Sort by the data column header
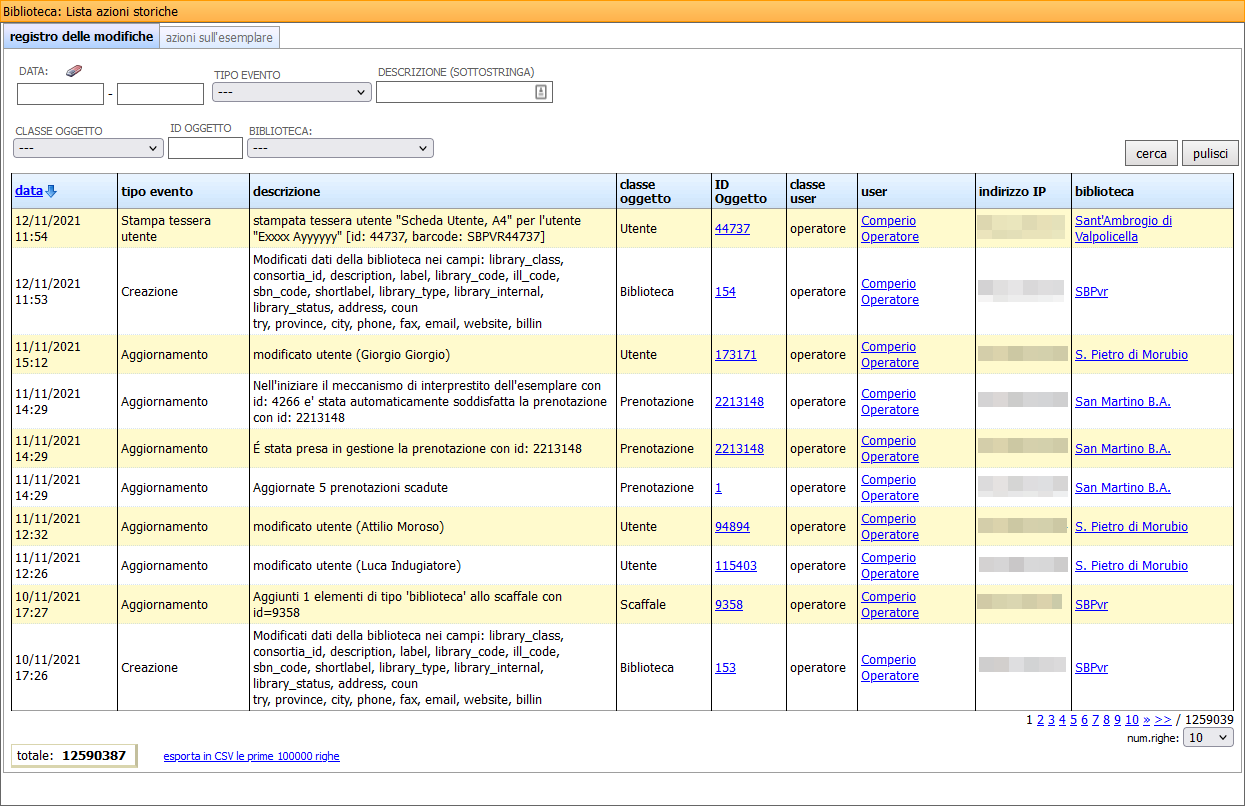1245x806 pixels. [x=28, y=191]
